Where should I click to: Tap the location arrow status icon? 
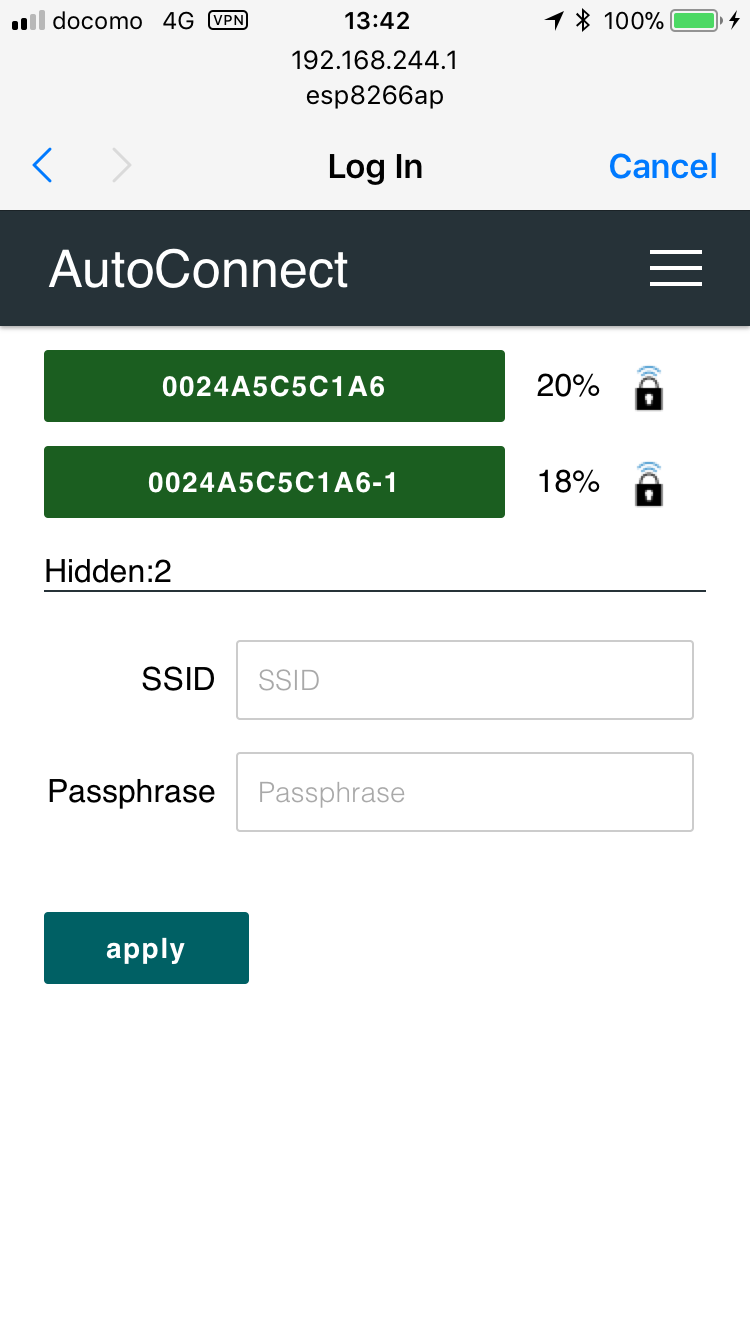tap(555, 20)
